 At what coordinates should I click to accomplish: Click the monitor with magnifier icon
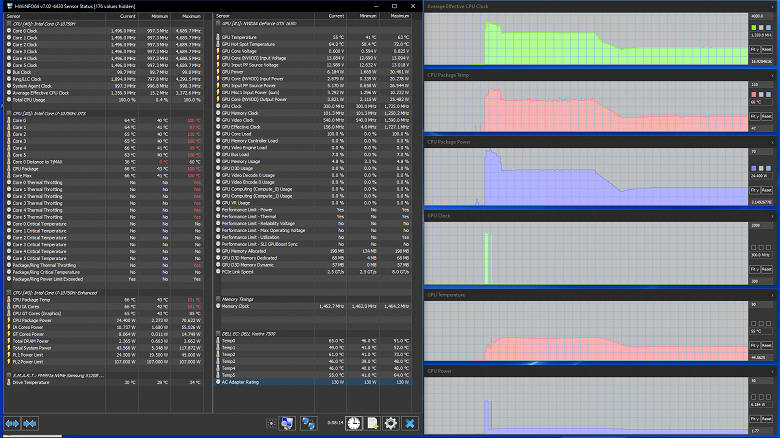[x=287, y=424]
